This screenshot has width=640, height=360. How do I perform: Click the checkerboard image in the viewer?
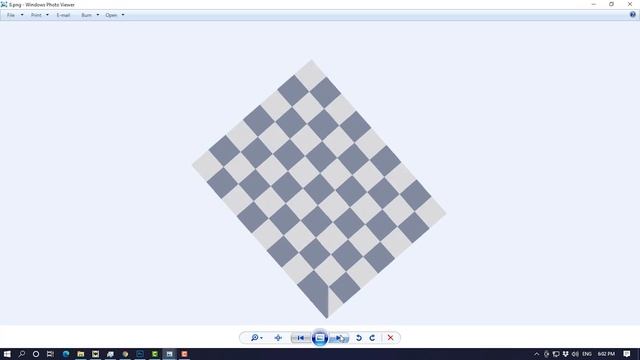click(319, 189)
